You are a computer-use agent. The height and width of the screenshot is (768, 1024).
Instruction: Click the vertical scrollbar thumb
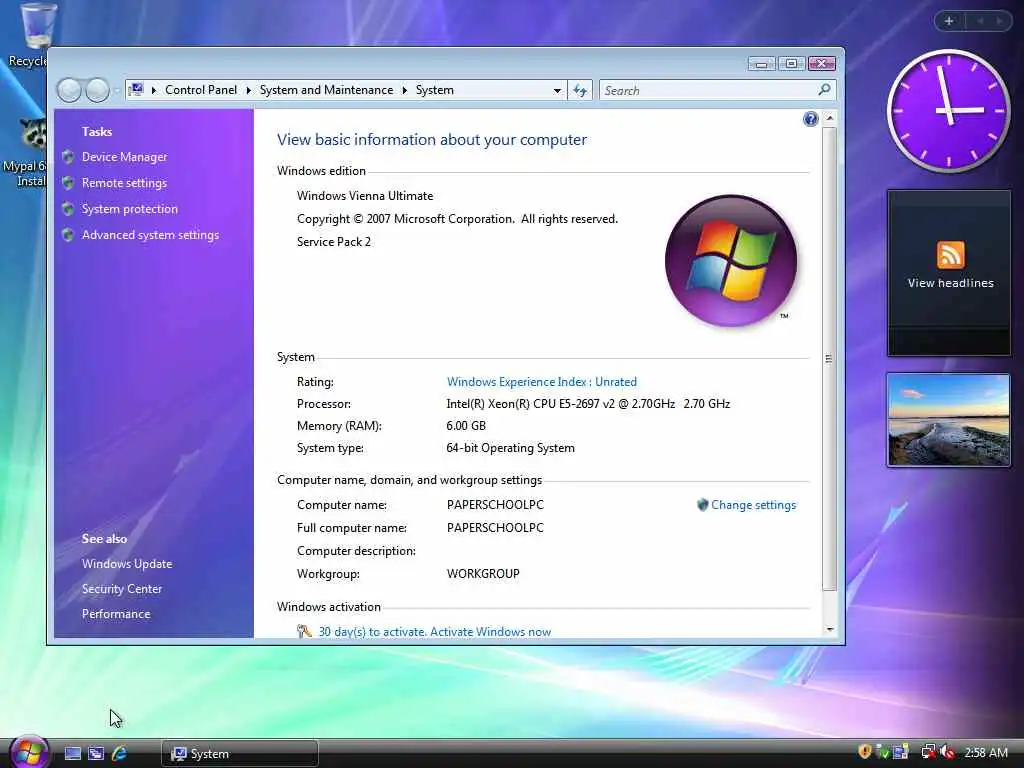tap(829, 359)
